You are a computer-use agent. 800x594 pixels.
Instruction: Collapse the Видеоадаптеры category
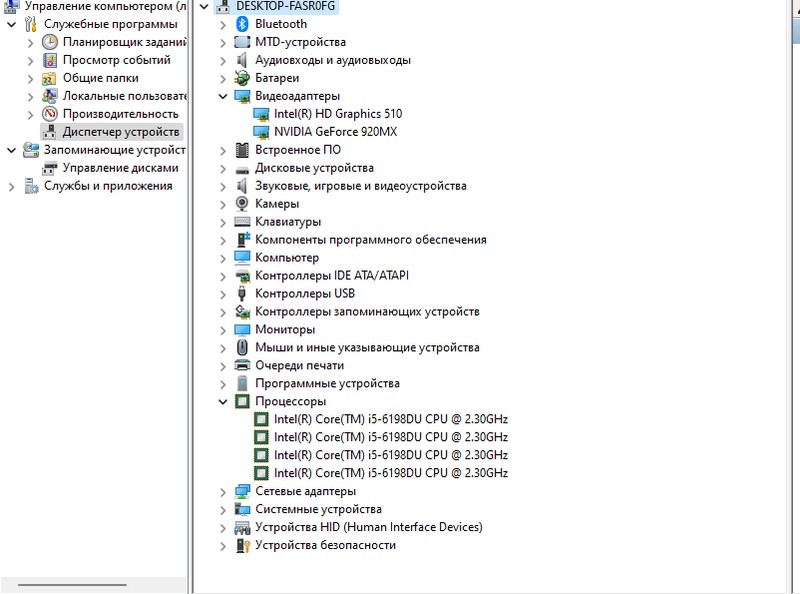pyautogui.click(x=223, y=96)
